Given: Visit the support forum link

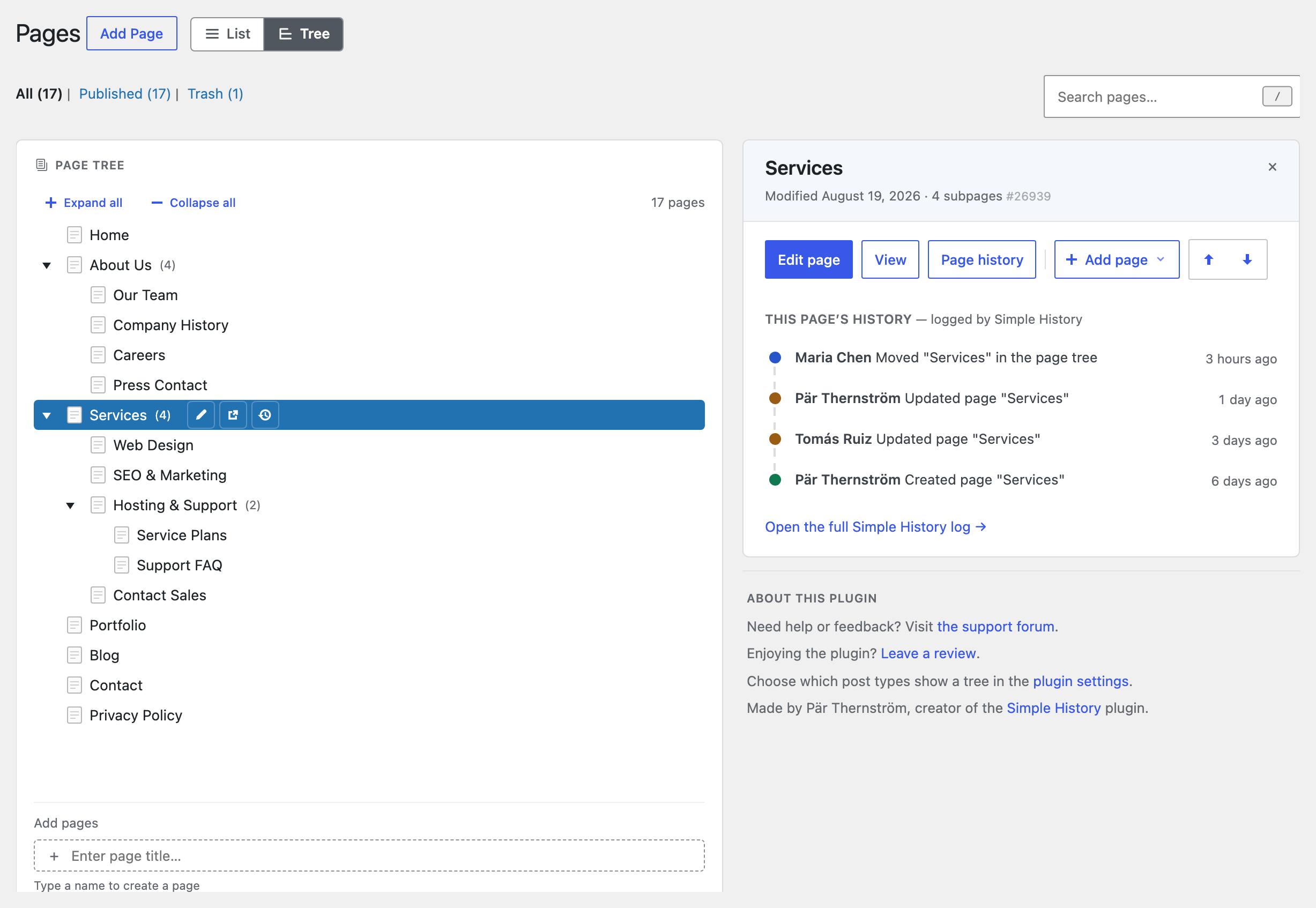Looking at the screenshot, I should click(x=995, y=627).
